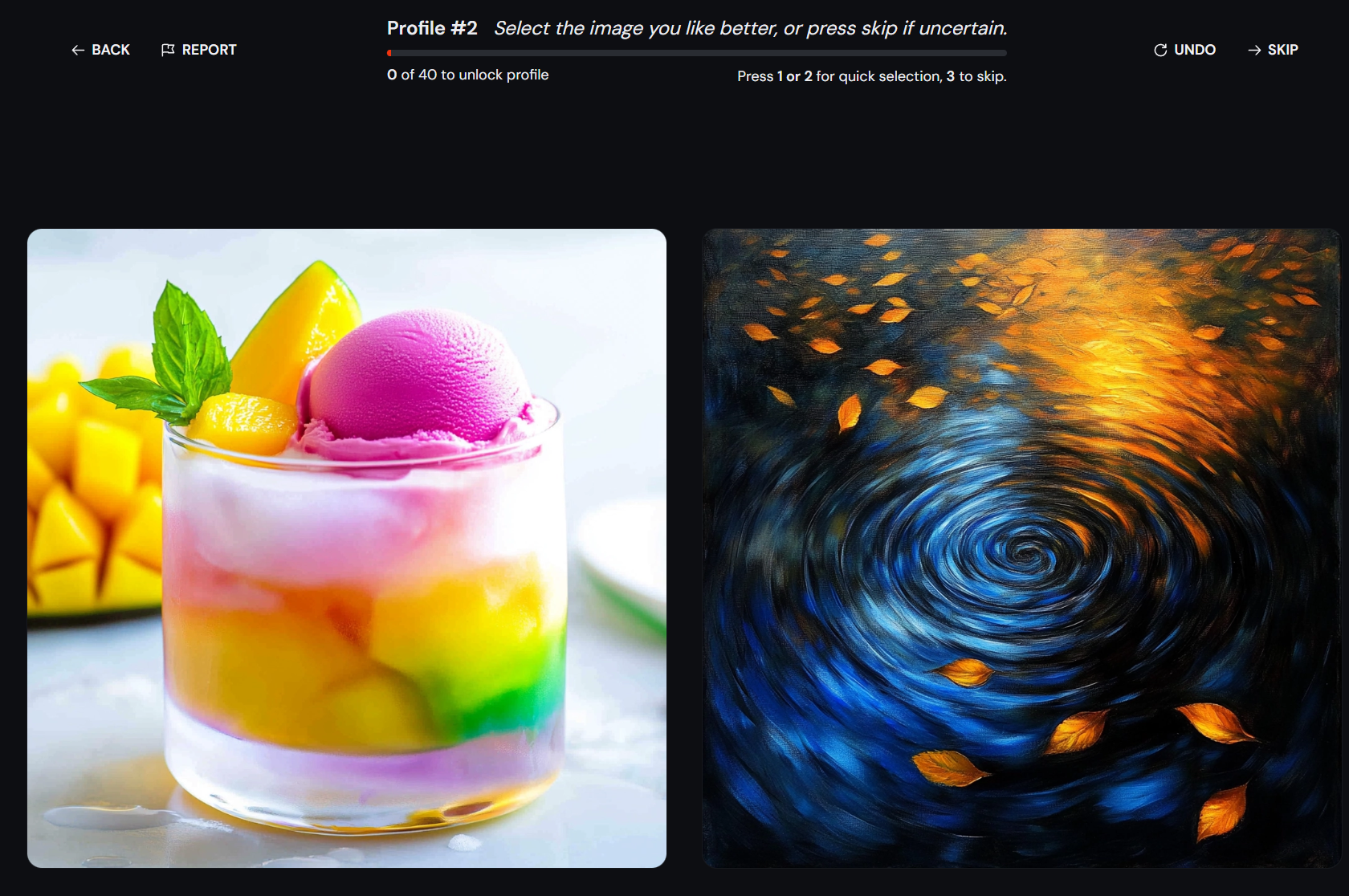Click the '0 of 40 to unlock profile' text
This screenshot has height=896, width=1349.
point(468,75)
